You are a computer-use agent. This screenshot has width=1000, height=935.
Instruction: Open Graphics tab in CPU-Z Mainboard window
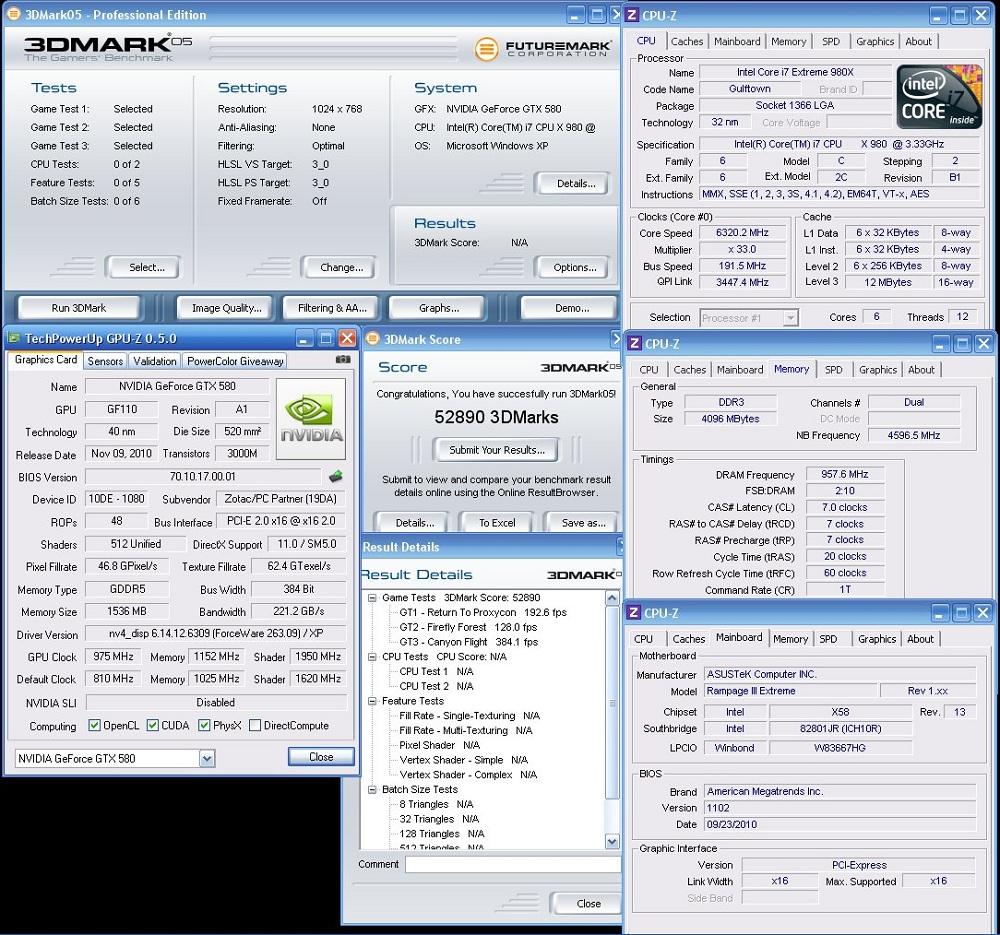coord(877,639)
